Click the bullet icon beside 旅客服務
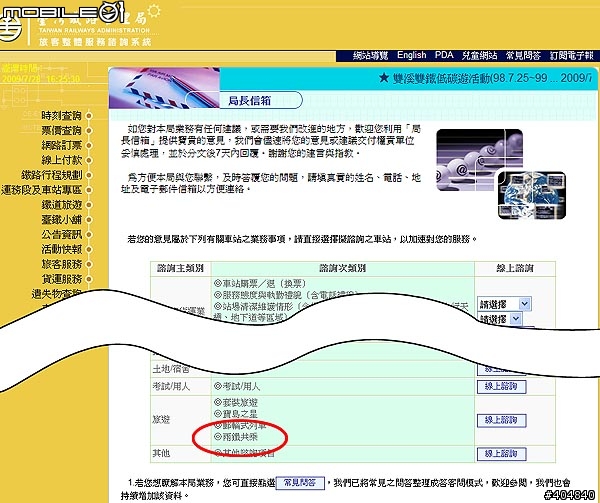 (89, 264)
